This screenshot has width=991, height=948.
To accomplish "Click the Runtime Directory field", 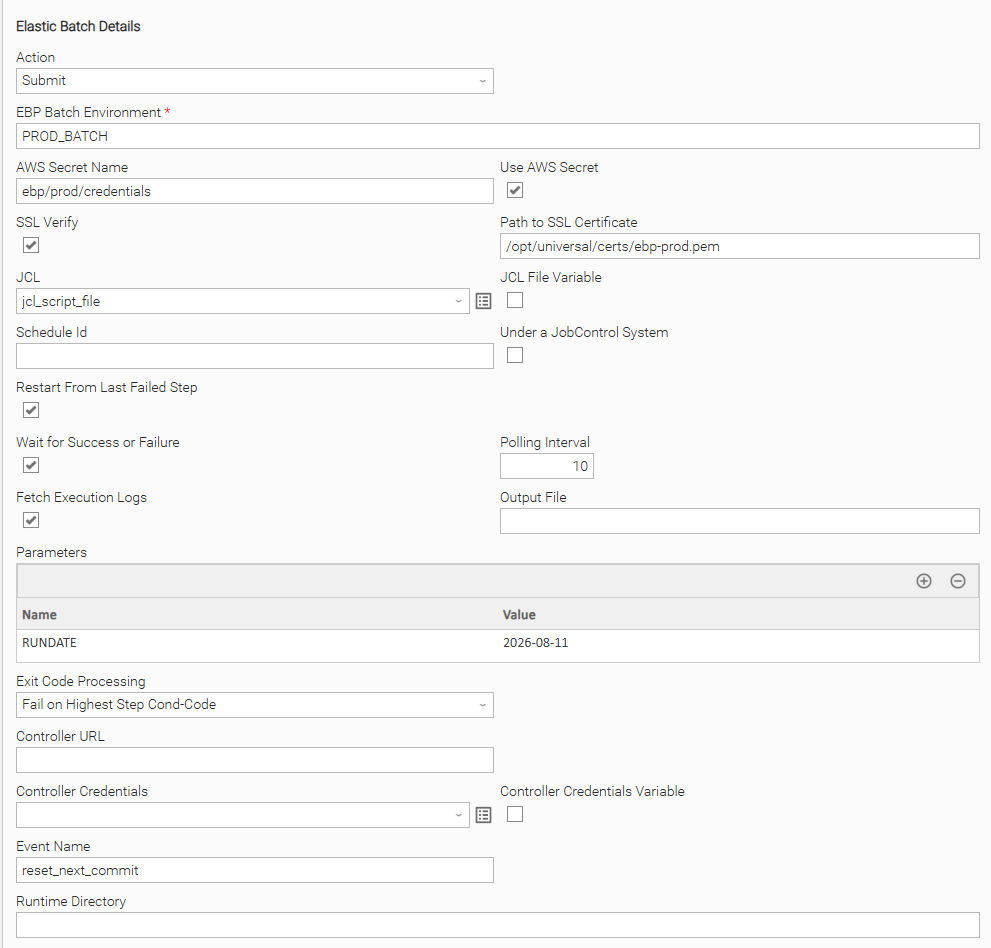I will click(498, 925).
